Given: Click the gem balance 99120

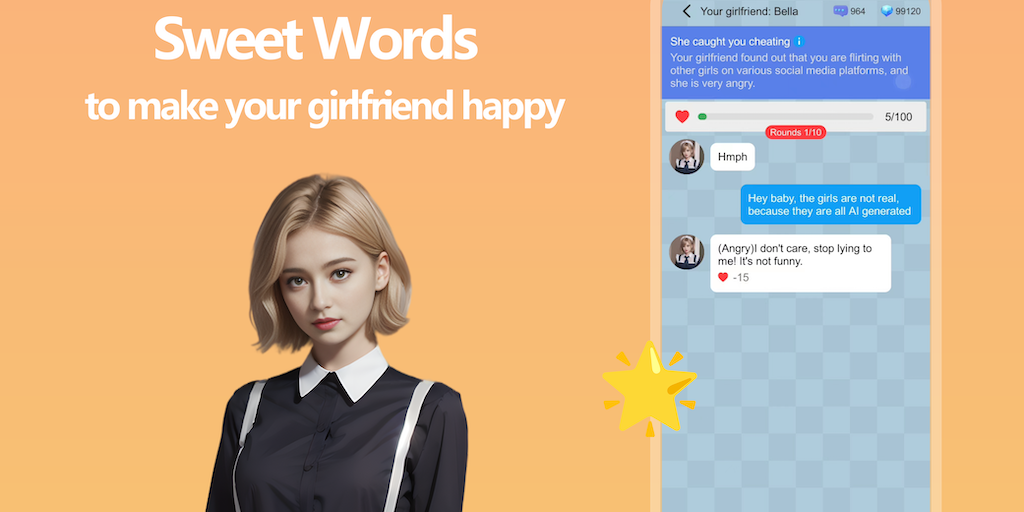Looking at the screenshot, I should pyautogui.click(x=908, y=11).
